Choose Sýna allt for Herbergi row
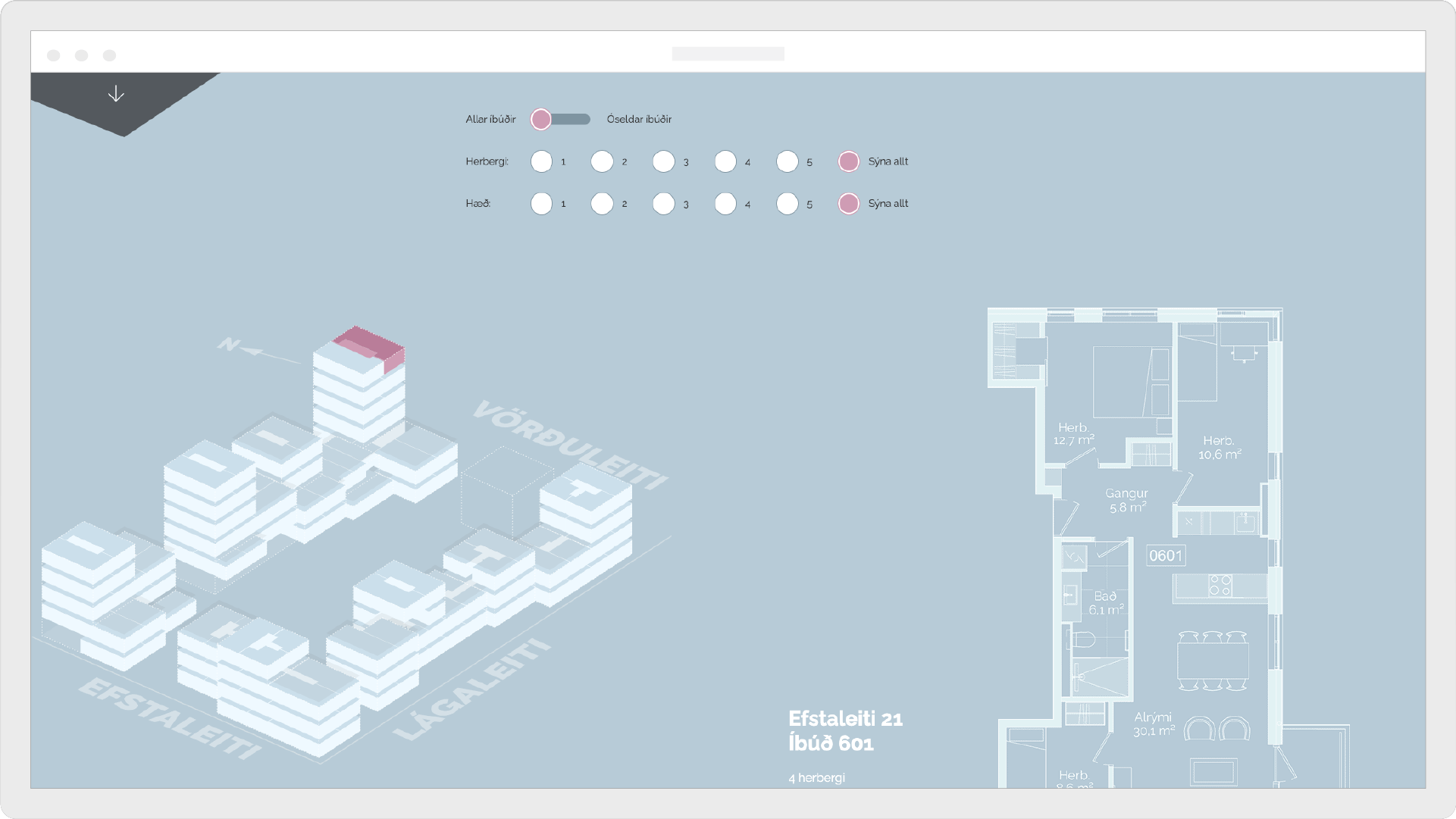The width and height of the screenshot is (1456, 819). 849,161
